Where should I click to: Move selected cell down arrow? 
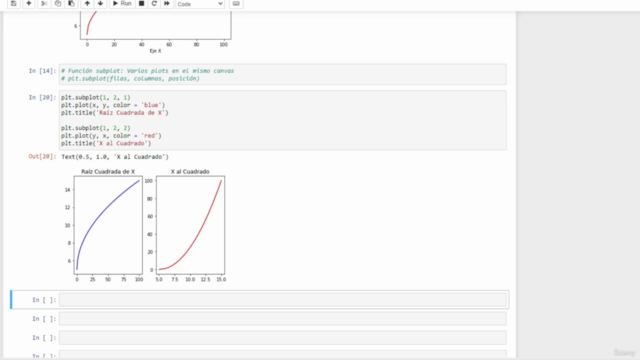point(100,4)
